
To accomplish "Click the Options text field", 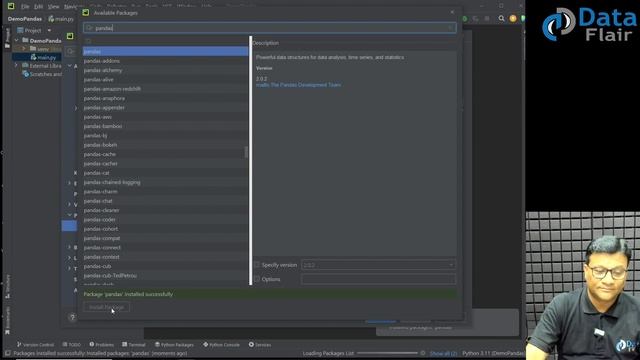I will click(x=378, y=279).
